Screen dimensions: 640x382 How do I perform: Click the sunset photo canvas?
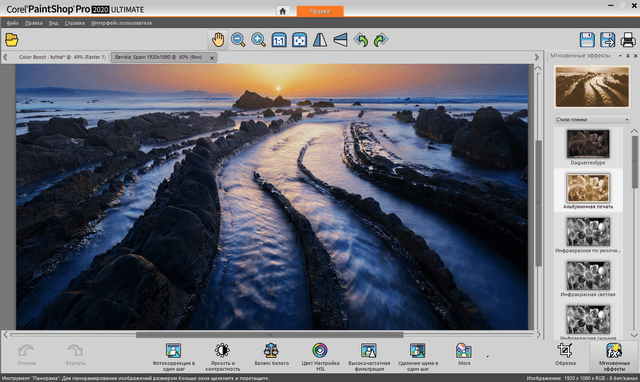(272, 197)
